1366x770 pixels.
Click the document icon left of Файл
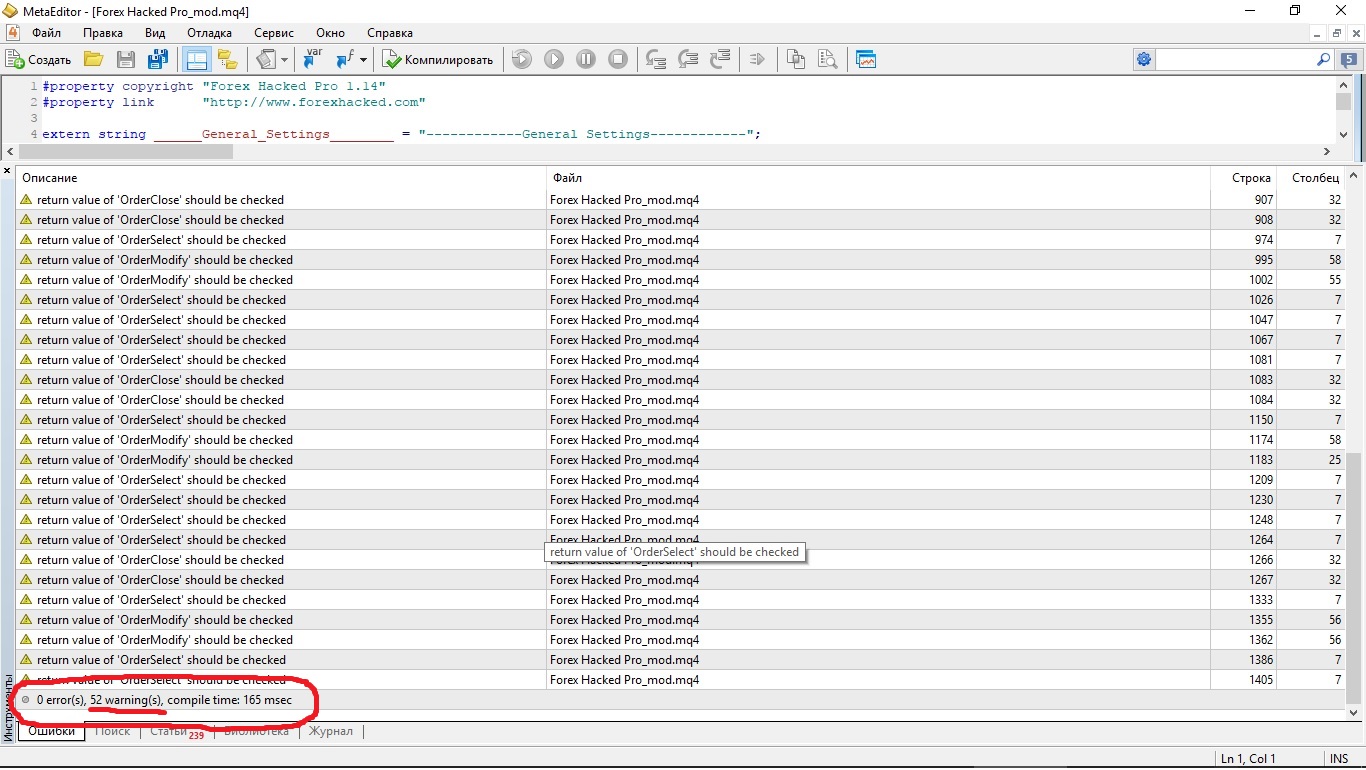pos(12,33)
